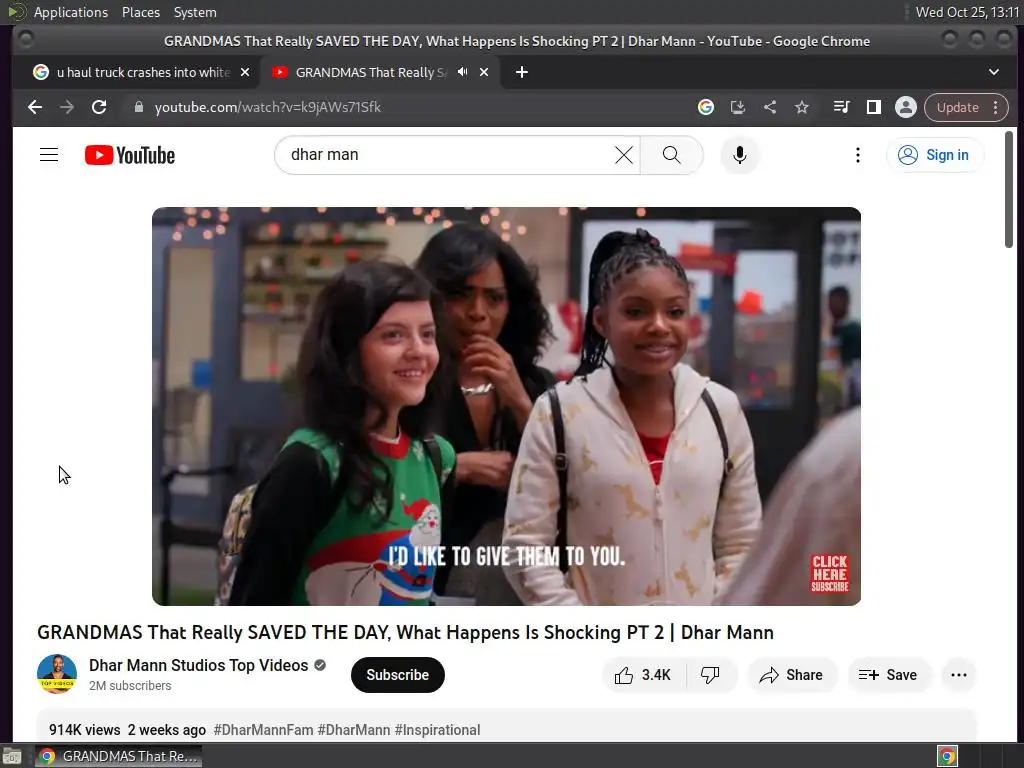The width and height of the screenshot is (1024, 768).
Task: Click show desktop icon in bottom panel
Action: [x=12, y=756]
